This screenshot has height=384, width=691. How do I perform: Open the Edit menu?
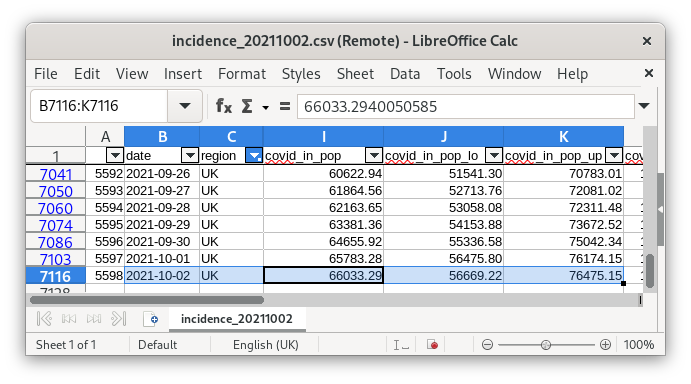87,74
